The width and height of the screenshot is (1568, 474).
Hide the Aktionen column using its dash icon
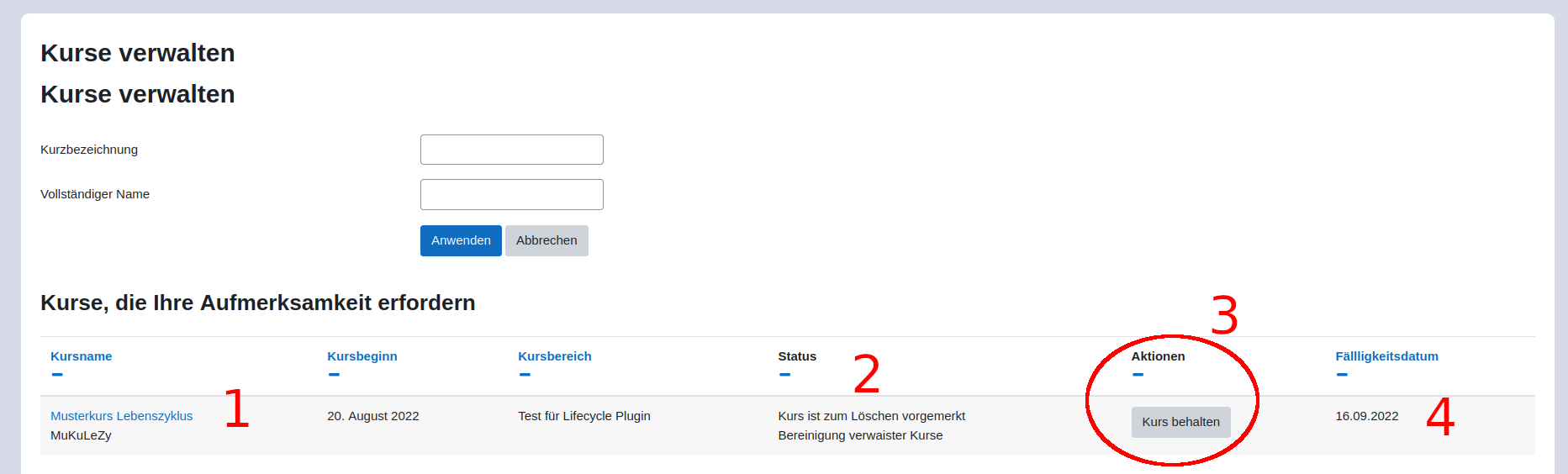[x=1138, y=375]
